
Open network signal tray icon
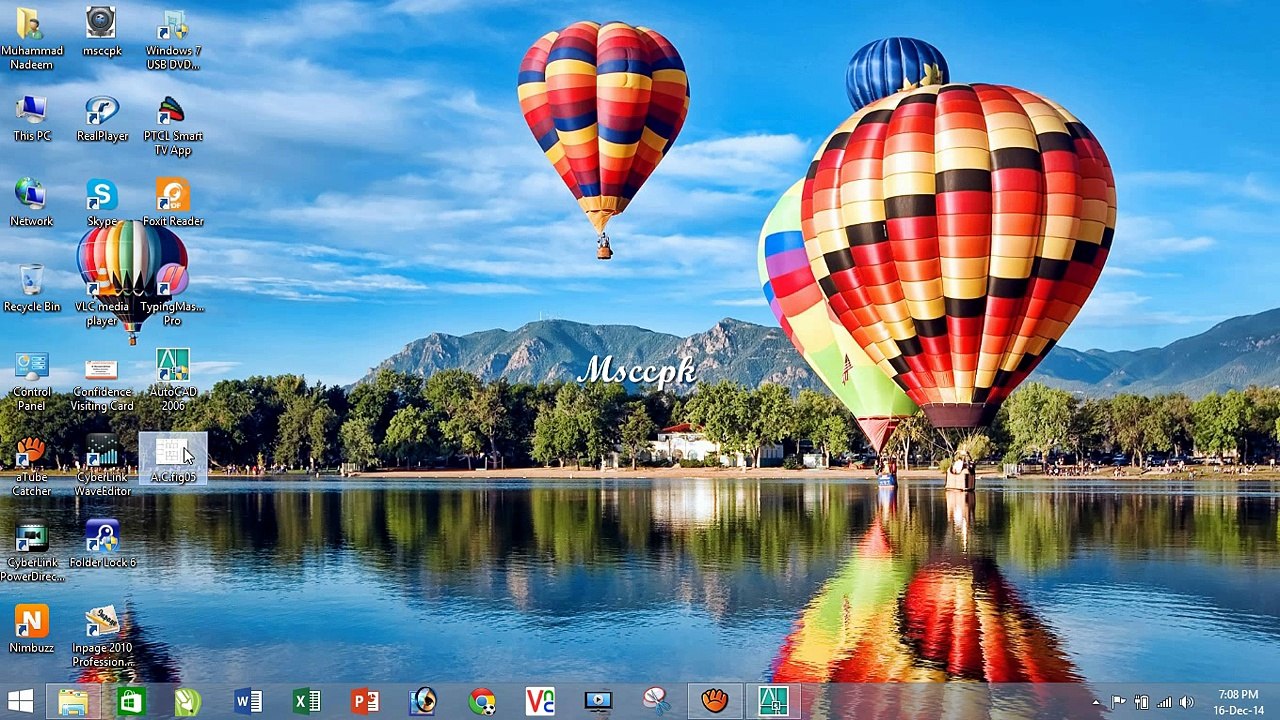click(x=1164, y=702)
